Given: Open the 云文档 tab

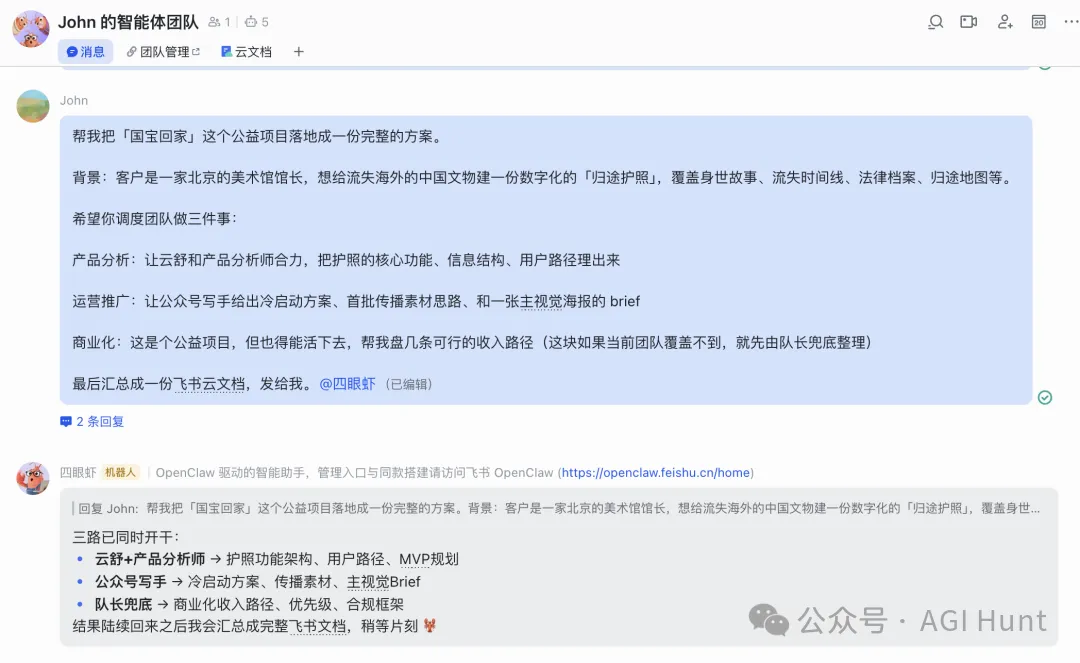Looking at the screenshot, I should coord(246,51).
